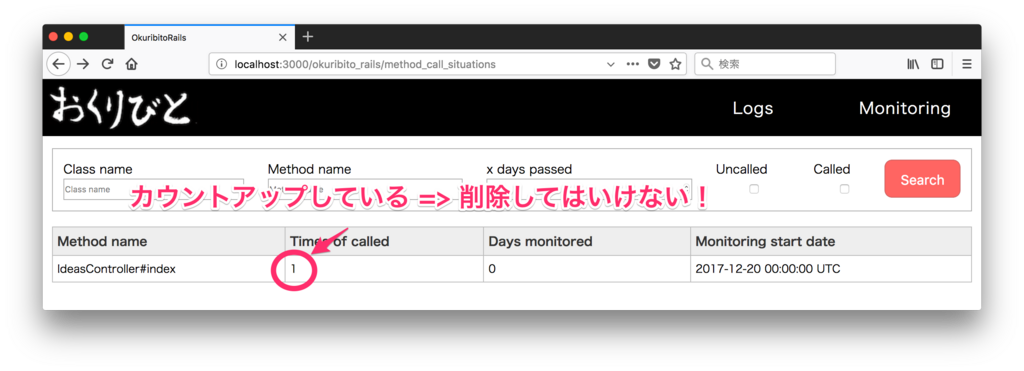Save page to Pocket icon
This screenshot has height=371, width=1024.
[654, 64]
